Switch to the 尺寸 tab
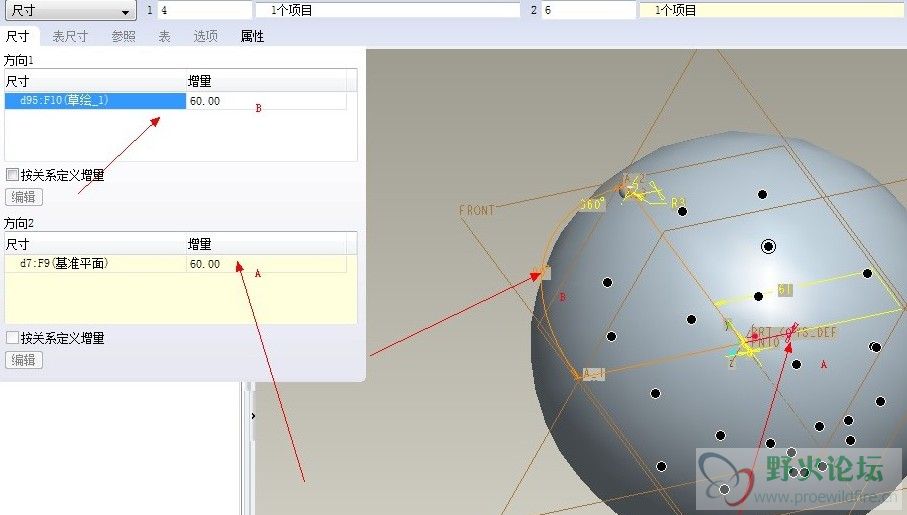Screen dimensions: 907x515 coord(17,36)
